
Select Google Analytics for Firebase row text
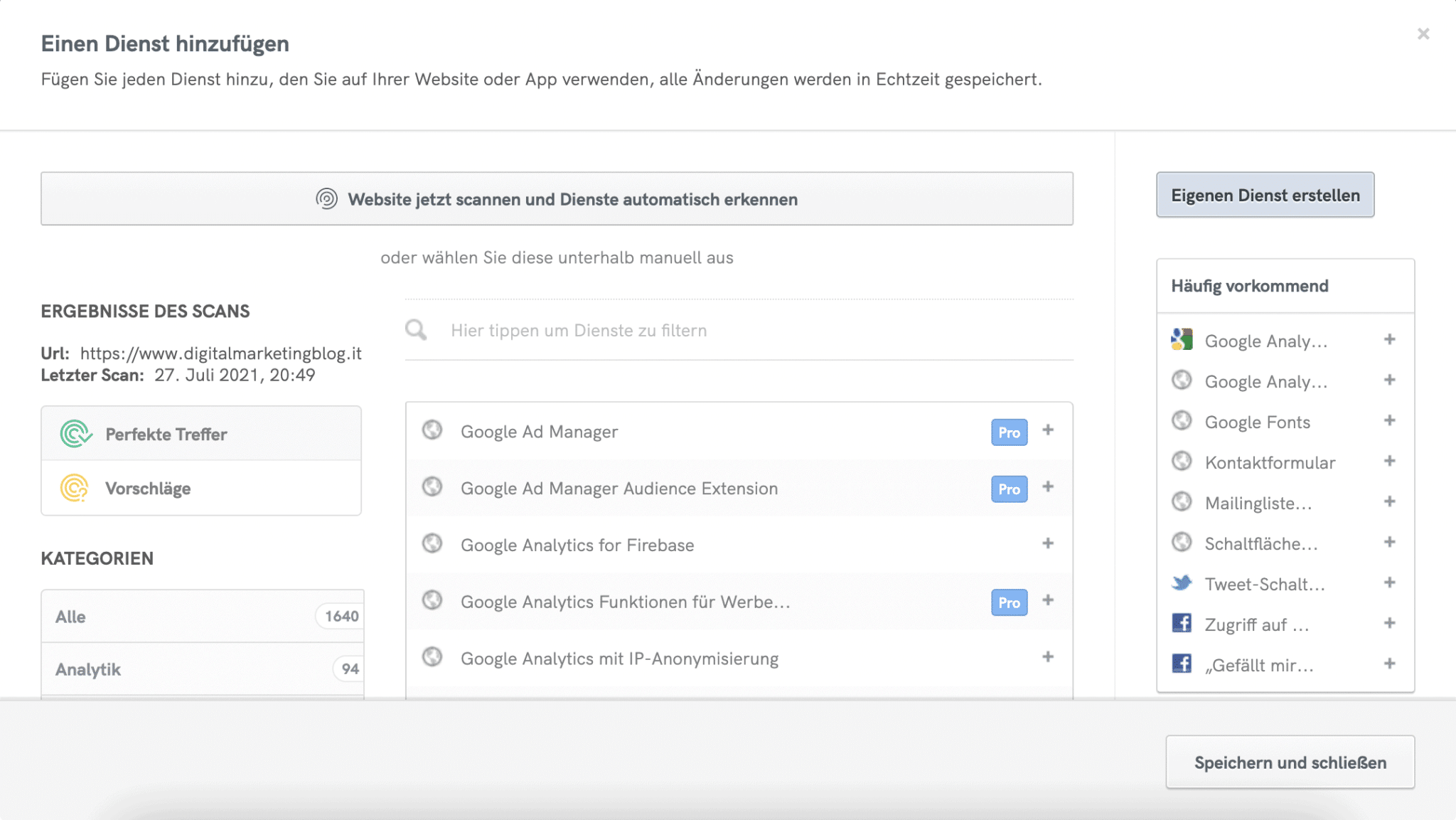pyautogui.click(x=577, y=545)
